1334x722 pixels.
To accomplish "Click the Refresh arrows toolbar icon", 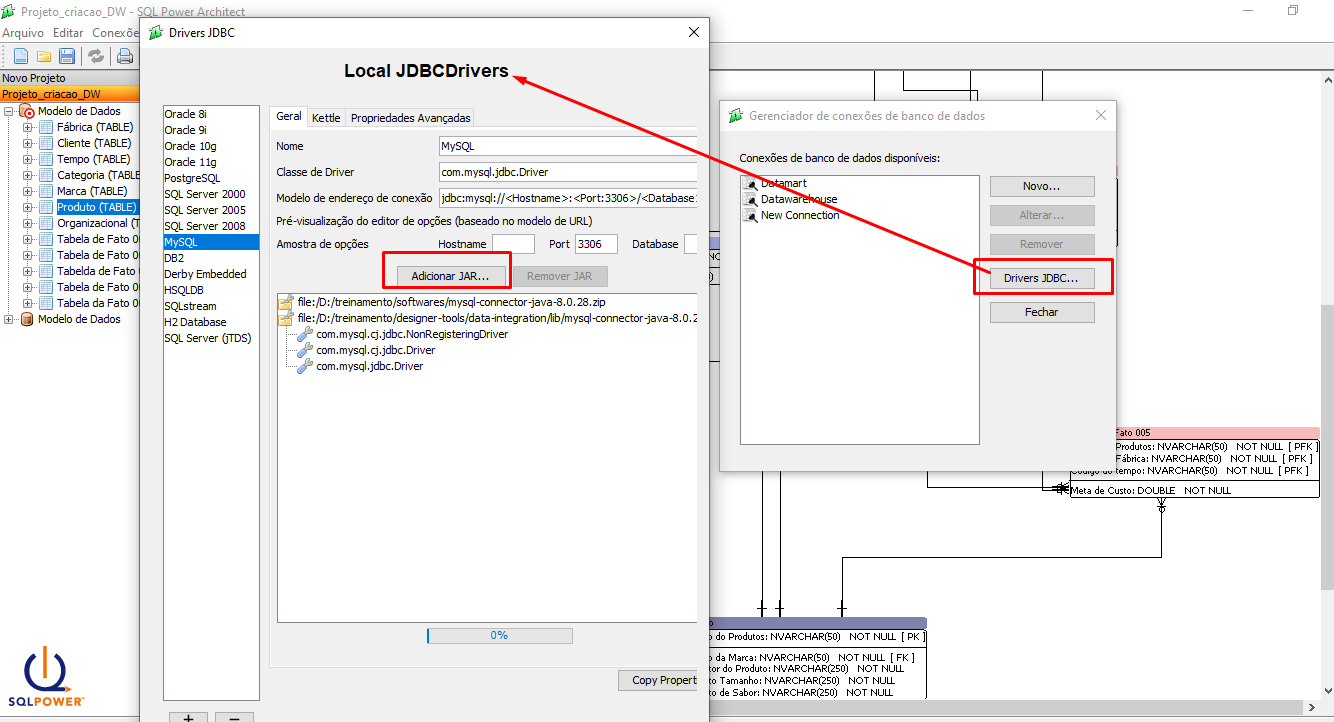I will 96,56.
